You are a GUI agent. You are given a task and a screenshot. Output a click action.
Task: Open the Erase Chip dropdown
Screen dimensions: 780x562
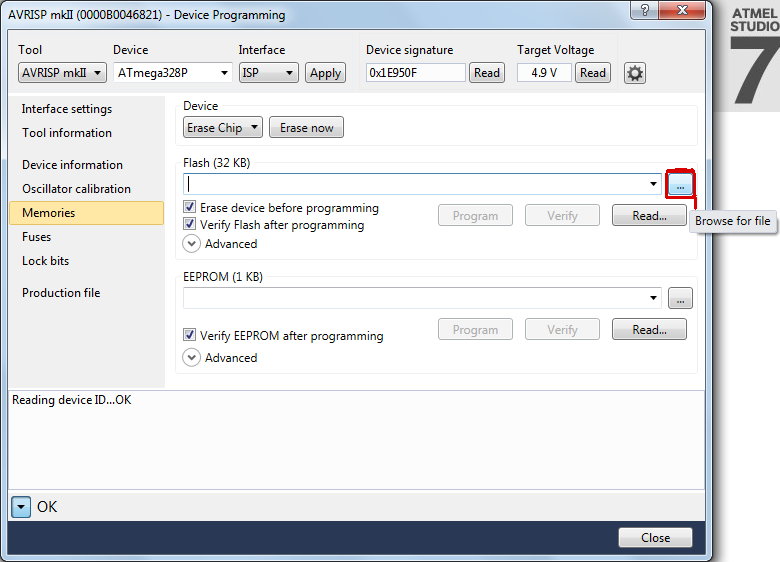(x=223, y=128)
